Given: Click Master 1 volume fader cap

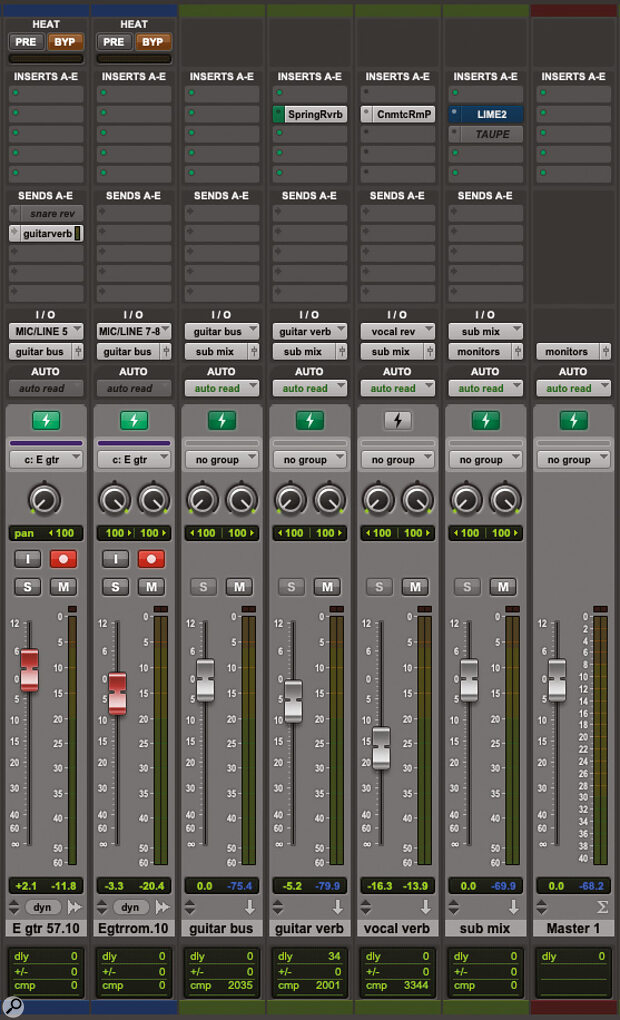Looking at the screenshot, I should click(557, 680).
